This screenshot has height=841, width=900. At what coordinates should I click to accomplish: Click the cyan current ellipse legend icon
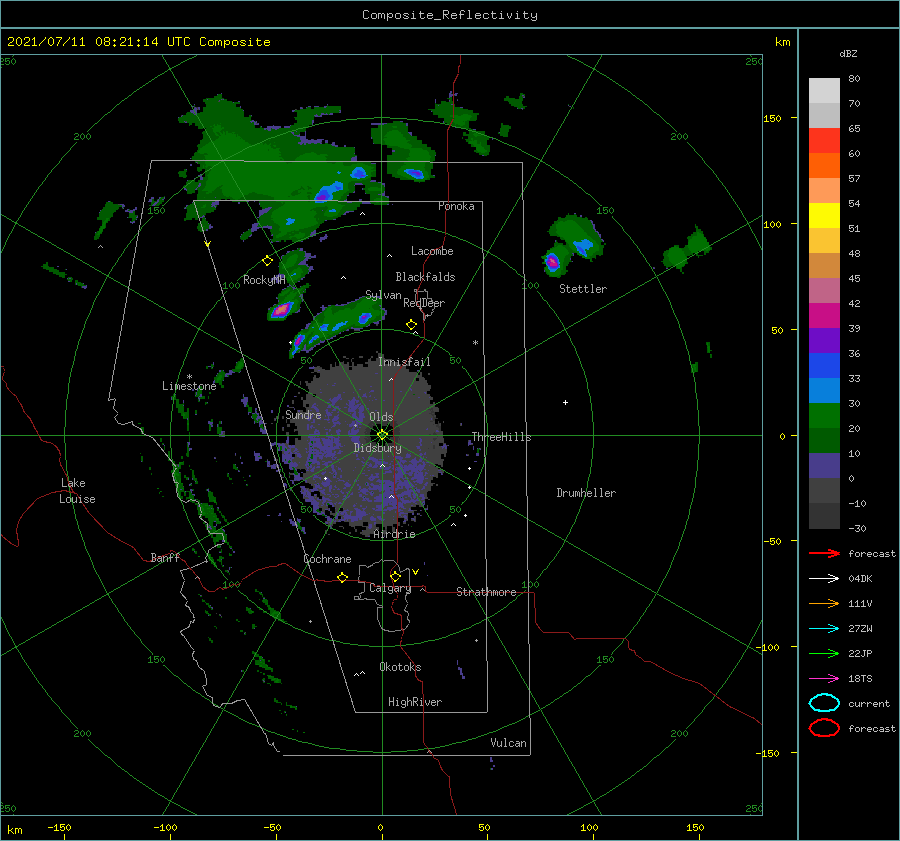(824, 703)
